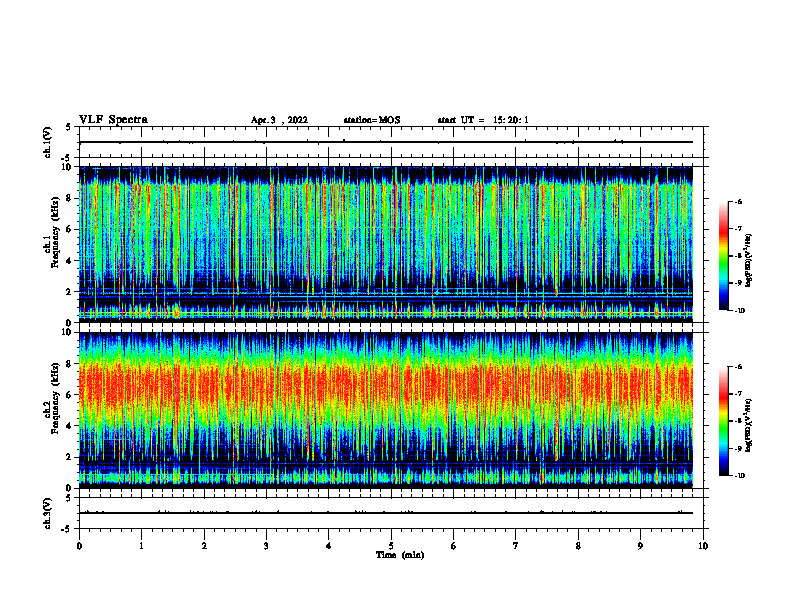
Task: Click time axis tick label '0'
Action: (x=79, y=546)
